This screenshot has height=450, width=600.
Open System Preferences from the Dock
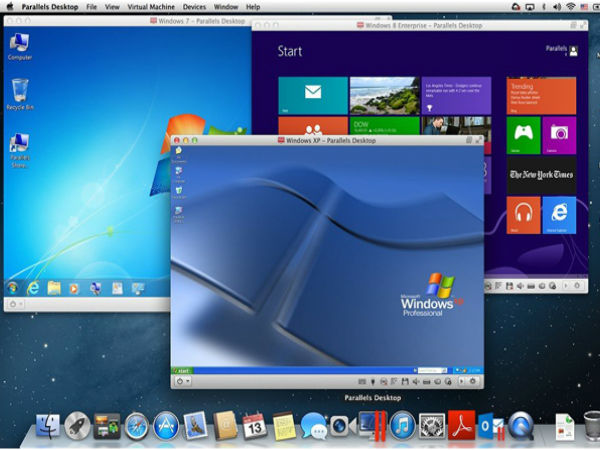pyautogui.click(x=432, y=426)
